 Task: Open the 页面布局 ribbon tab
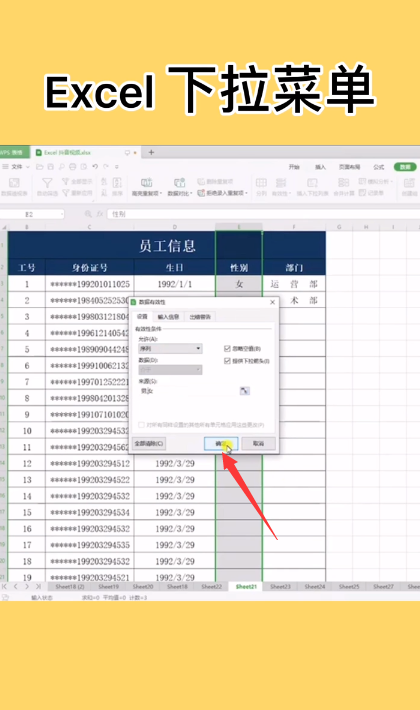click(x=349, y=167)
